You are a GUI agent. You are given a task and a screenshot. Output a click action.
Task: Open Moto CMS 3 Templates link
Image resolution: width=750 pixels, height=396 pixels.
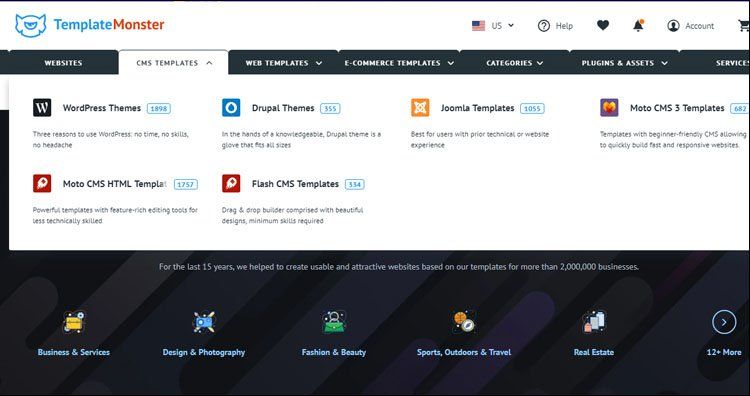tap(677, 108)
